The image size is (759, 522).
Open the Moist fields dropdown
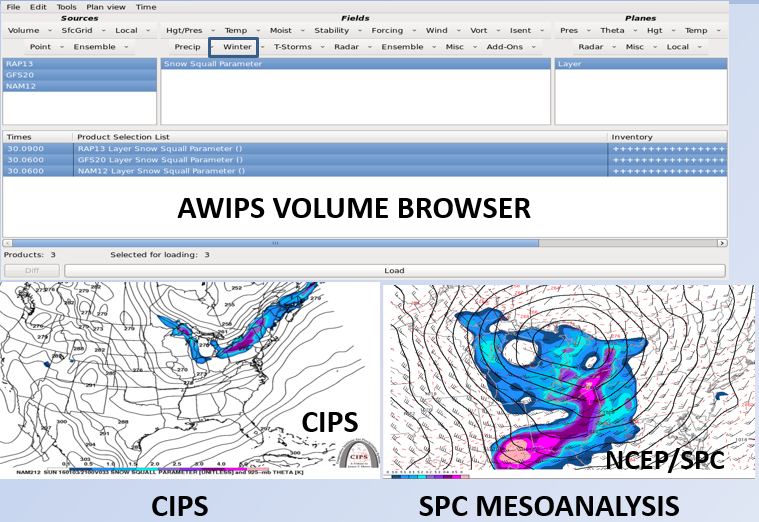point(287,31)
